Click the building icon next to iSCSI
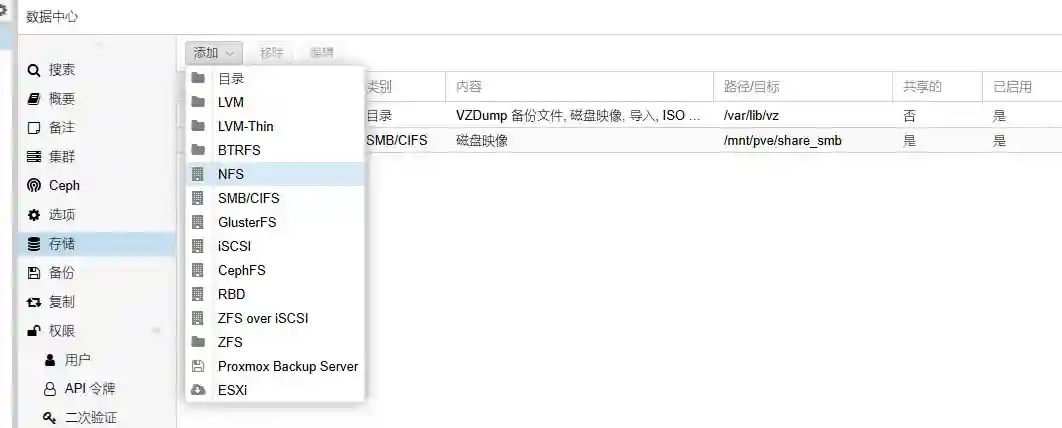The height and width of the screenshot is (428, 1062). point(198,247)
